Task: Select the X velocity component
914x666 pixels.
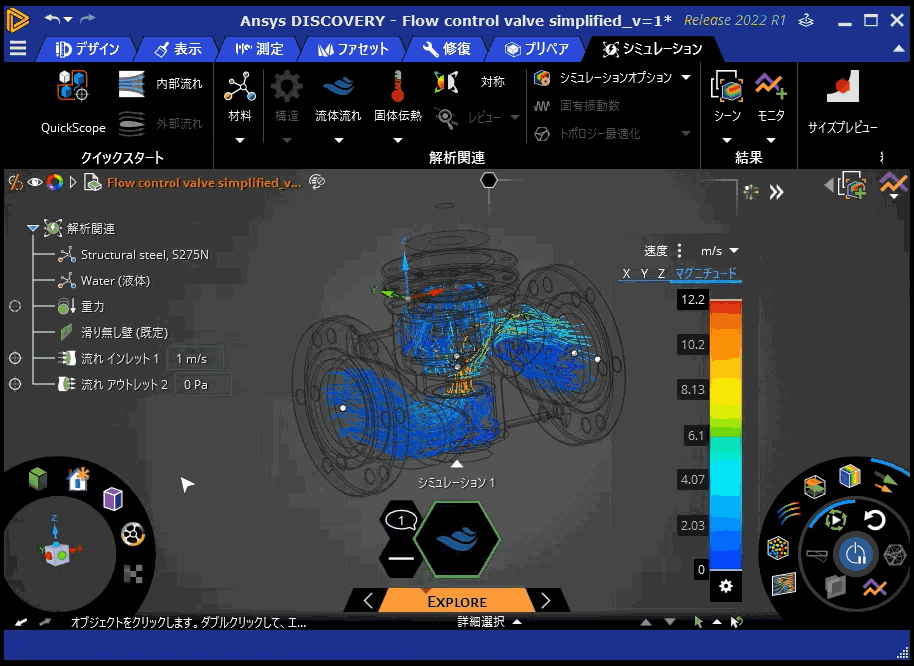Action: [626, 273]
